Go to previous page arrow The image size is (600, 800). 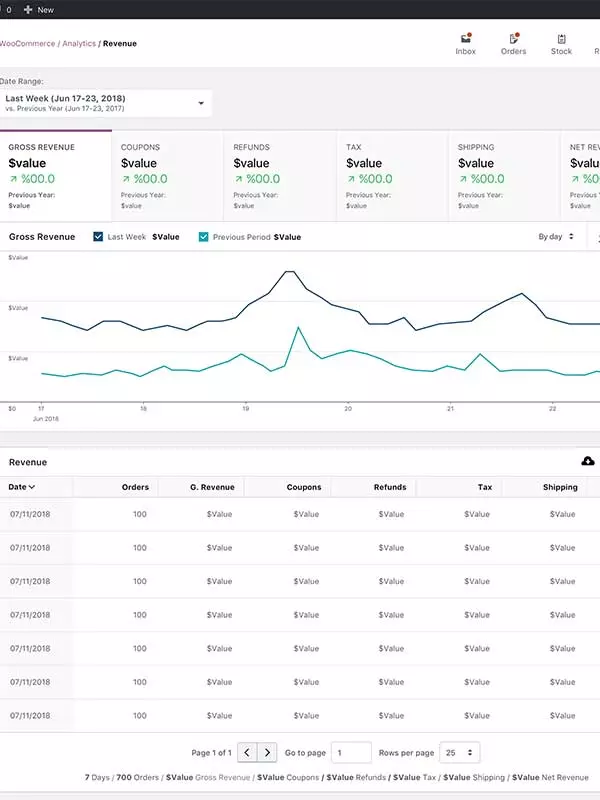(x=247, y=752)
